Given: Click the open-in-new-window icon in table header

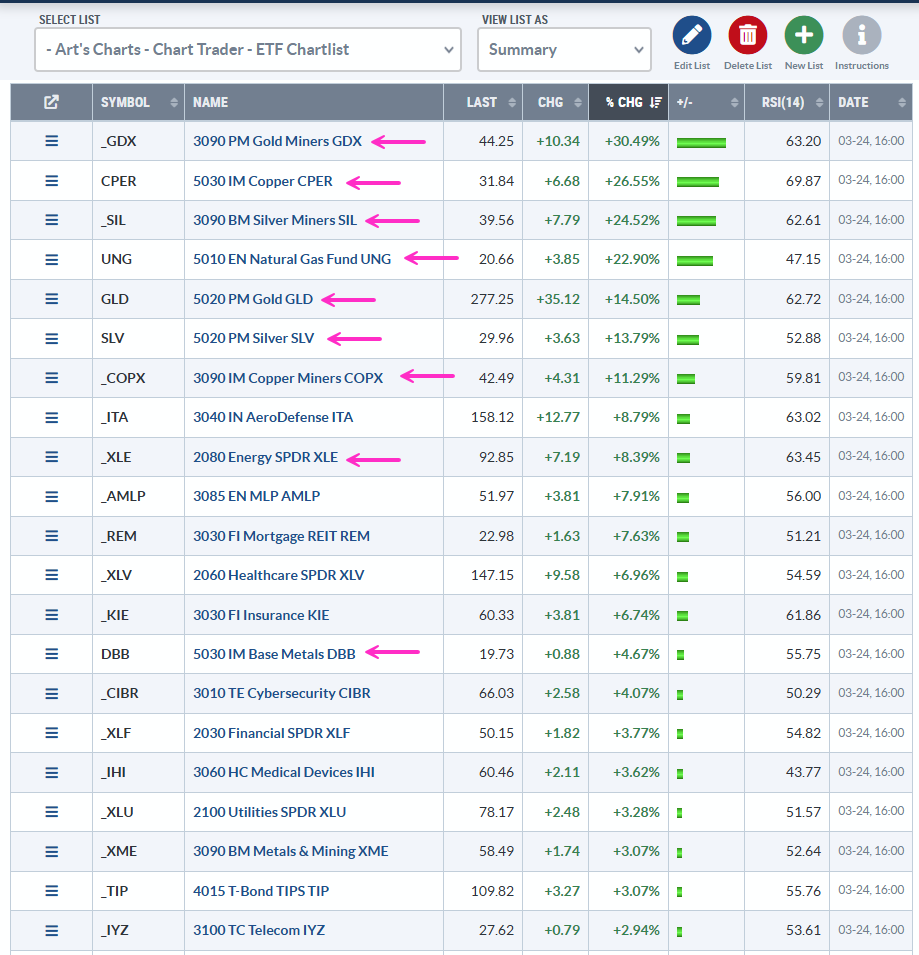Looking at the screenshot, I should [52, 102].
